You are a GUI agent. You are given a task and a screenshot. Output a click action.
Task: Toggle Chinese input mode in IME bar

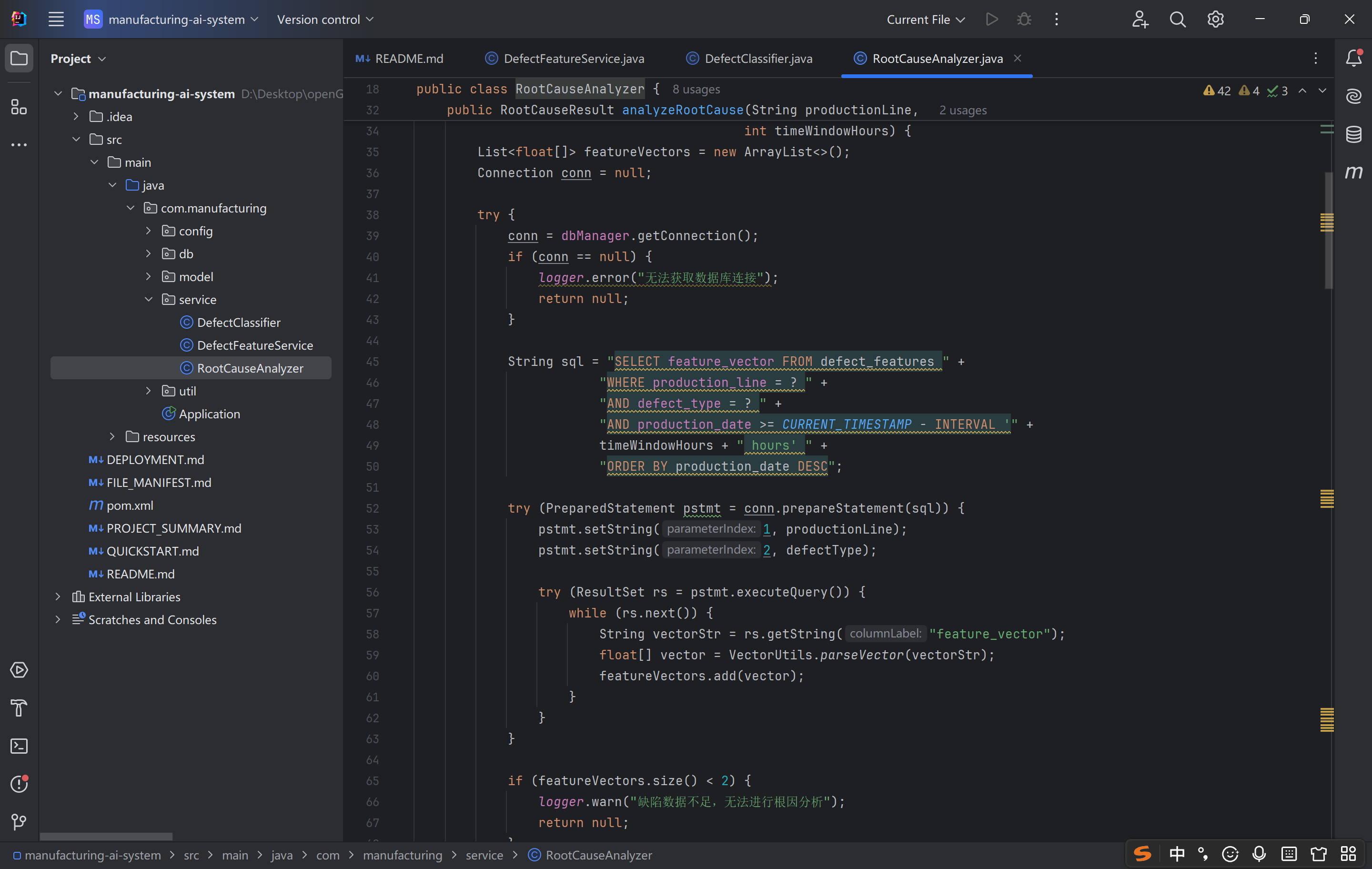click(1176, 854)
